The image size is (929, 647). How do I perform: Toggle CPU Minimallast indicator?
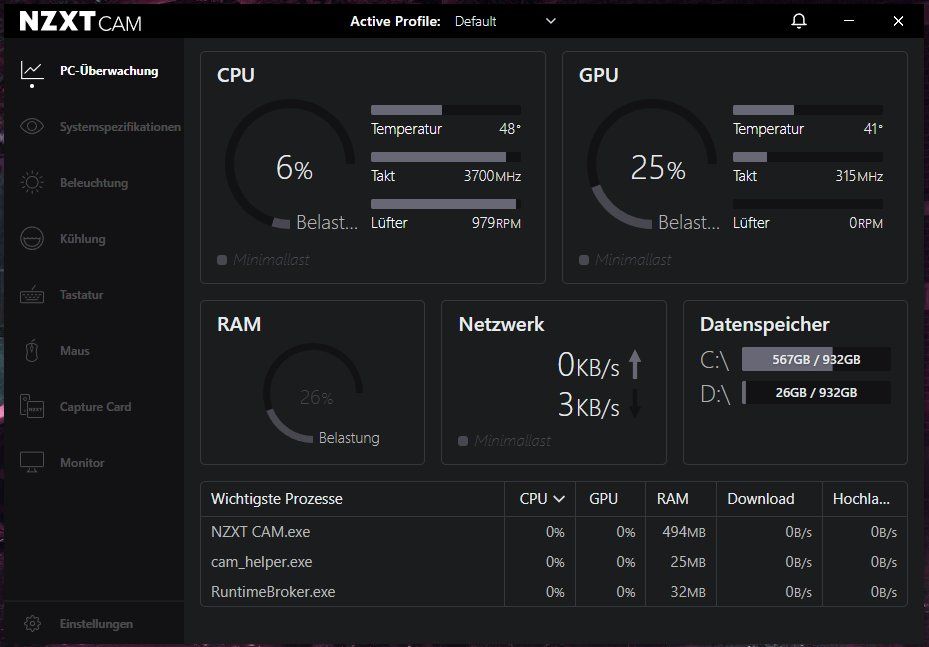(x=222, y=260)
